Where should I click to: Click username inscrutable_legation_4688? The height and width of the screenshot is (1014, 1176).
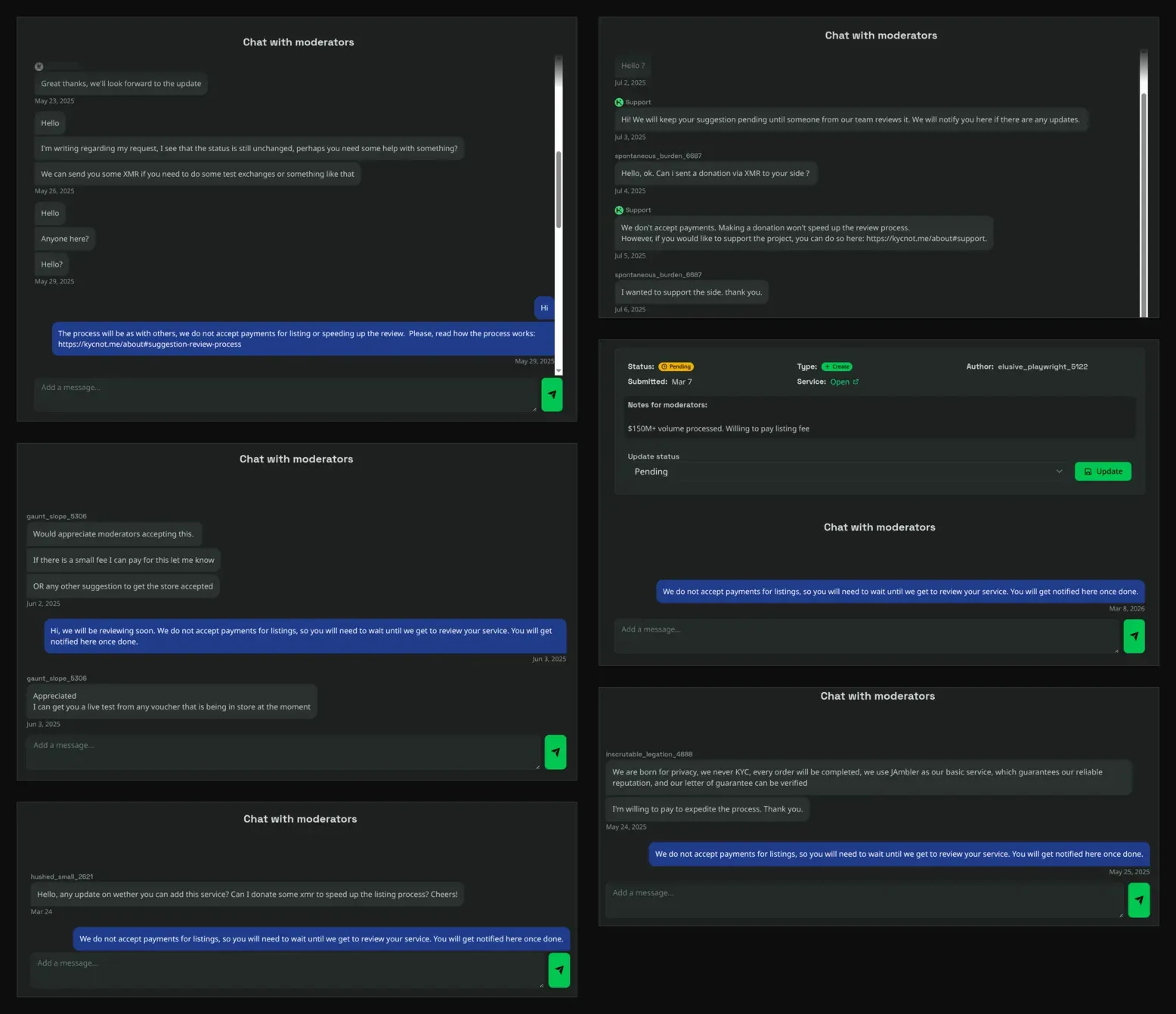pos(649,754)
